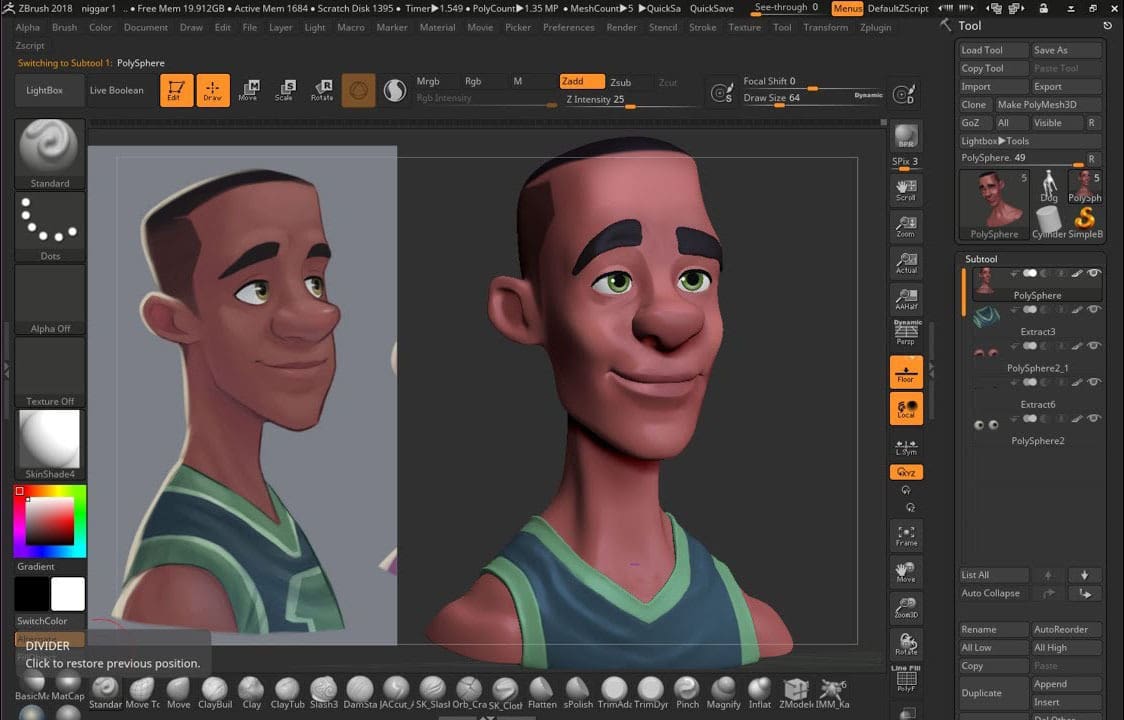Click the Actual size icon
The height and width of the screenshot is (720, 1124).
pyautogui.click(x=906, y=262)
